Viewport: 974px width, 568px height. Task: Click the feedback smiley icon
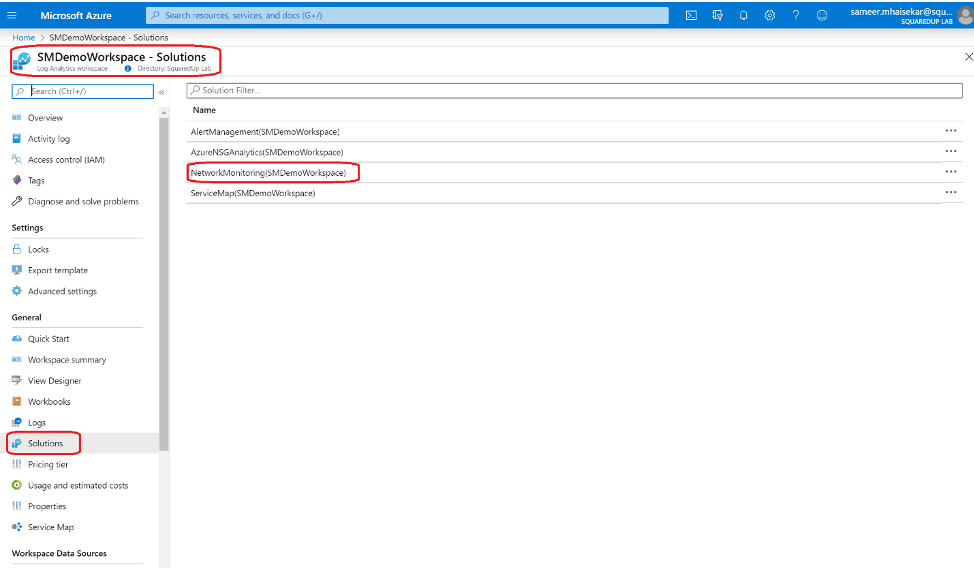(x=822, y=15)
